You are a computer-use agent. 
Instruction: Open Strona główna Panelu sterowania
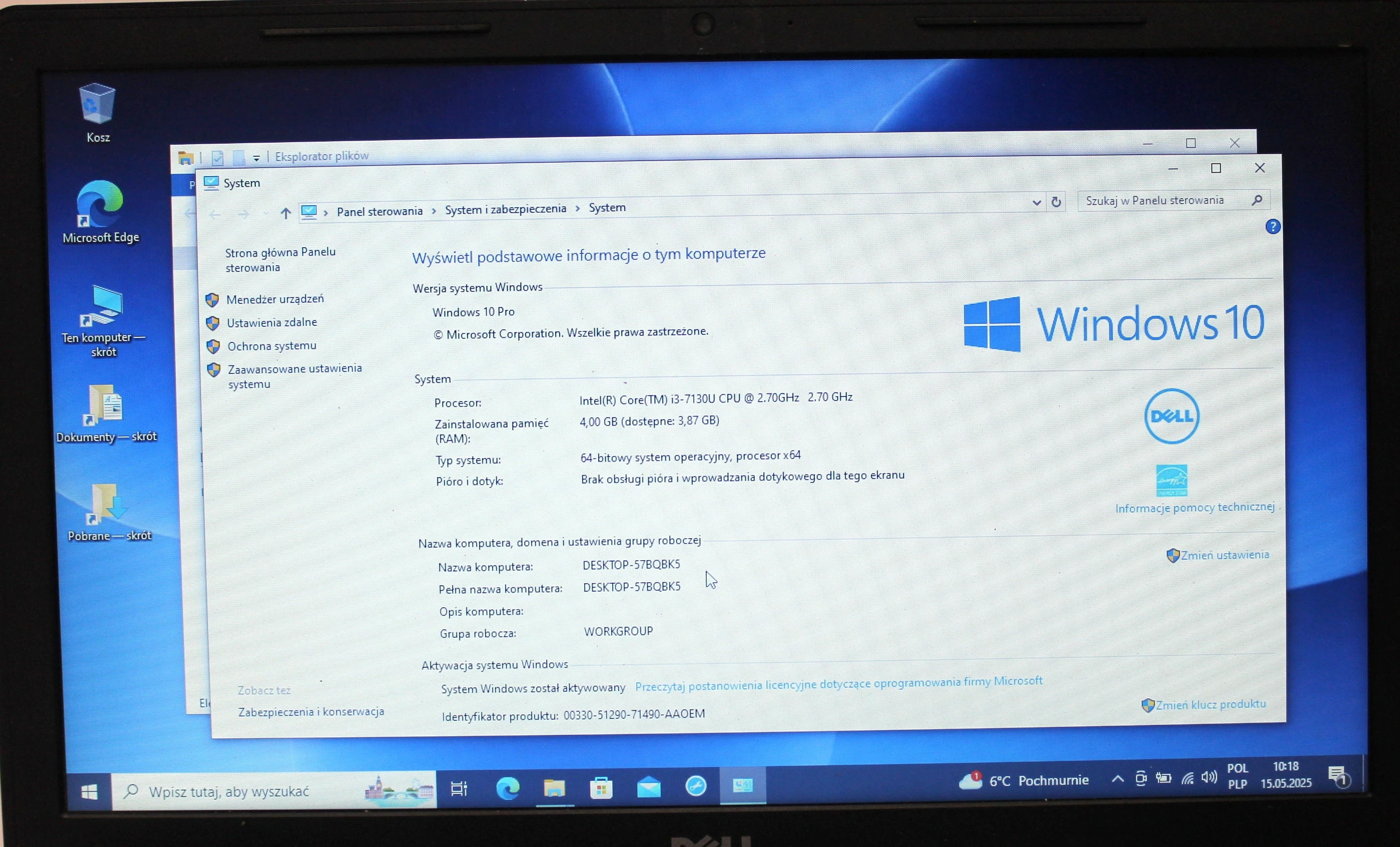point(280,260)
